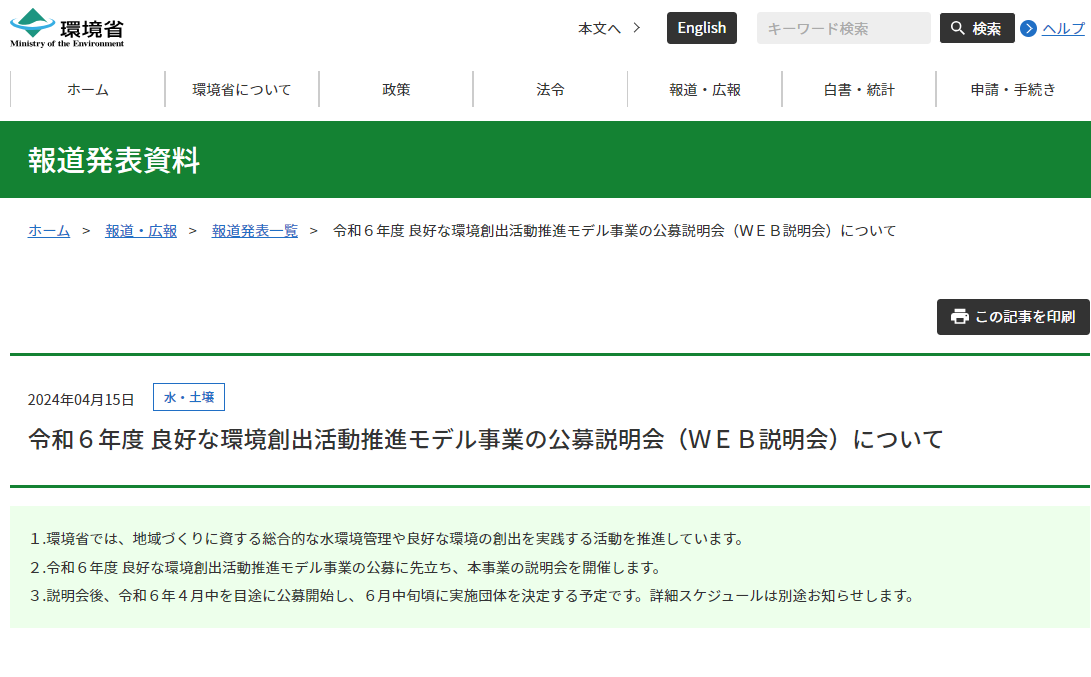The height and width of the screenshot is (677, 1091).
Task: Open the 環境省について menu
Action: (x=242, y=89)
